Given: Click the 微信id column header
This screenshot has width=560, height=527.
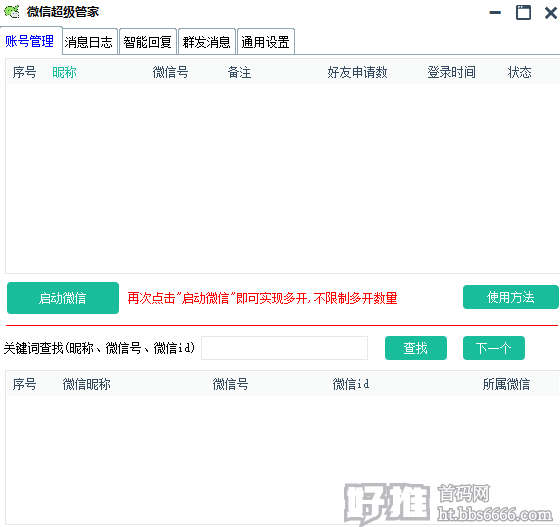Looking at the screenshot, I should [x=351, y=384].
